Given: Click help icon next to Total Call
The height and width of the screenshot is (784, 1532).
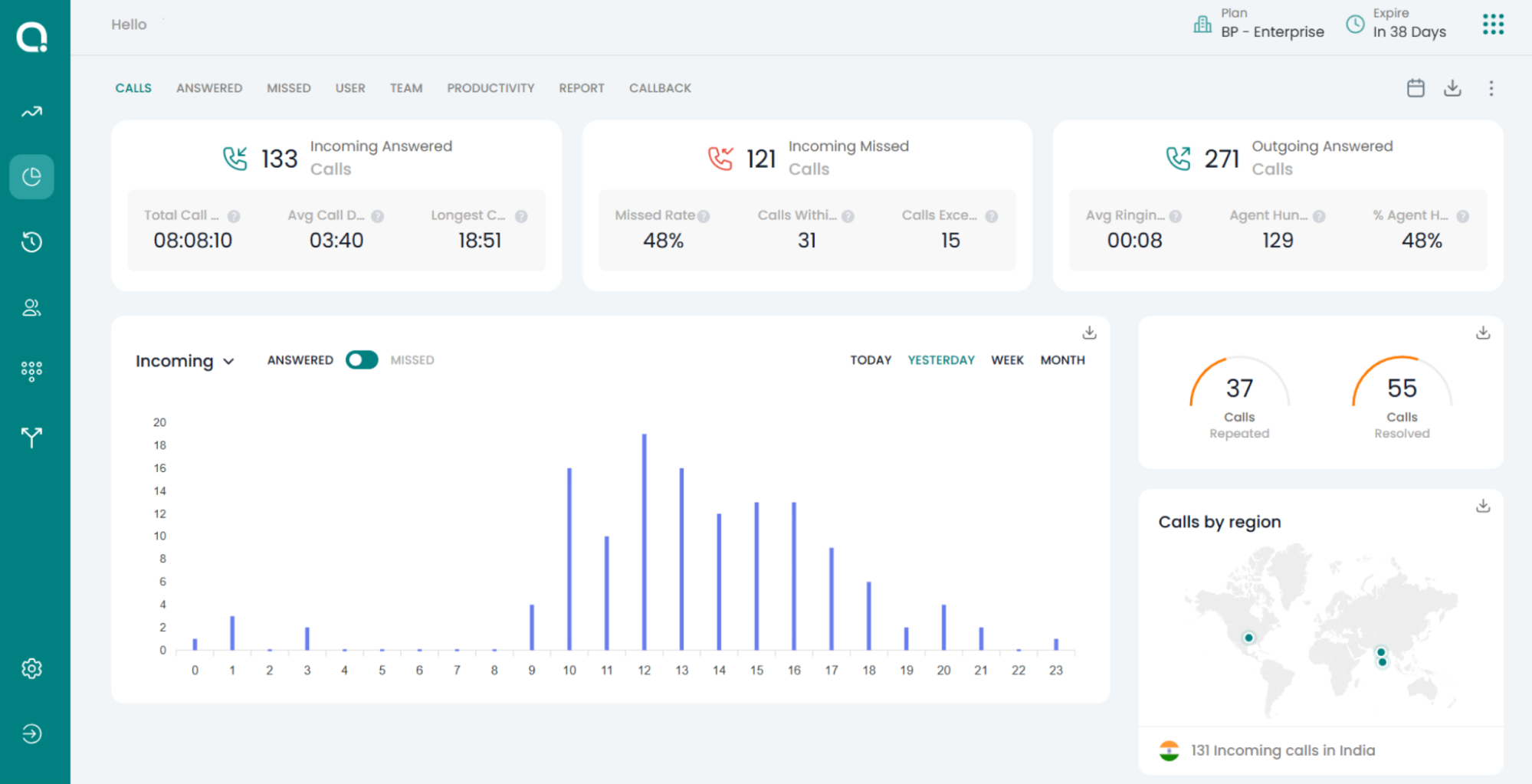Looking at the screenshot, I should 234,217.
